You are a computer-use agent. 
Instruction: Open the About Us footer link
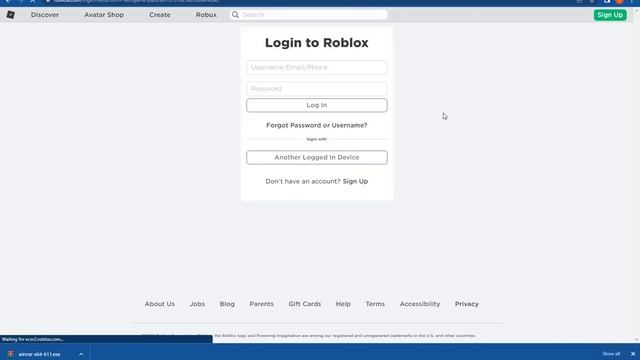160,304
